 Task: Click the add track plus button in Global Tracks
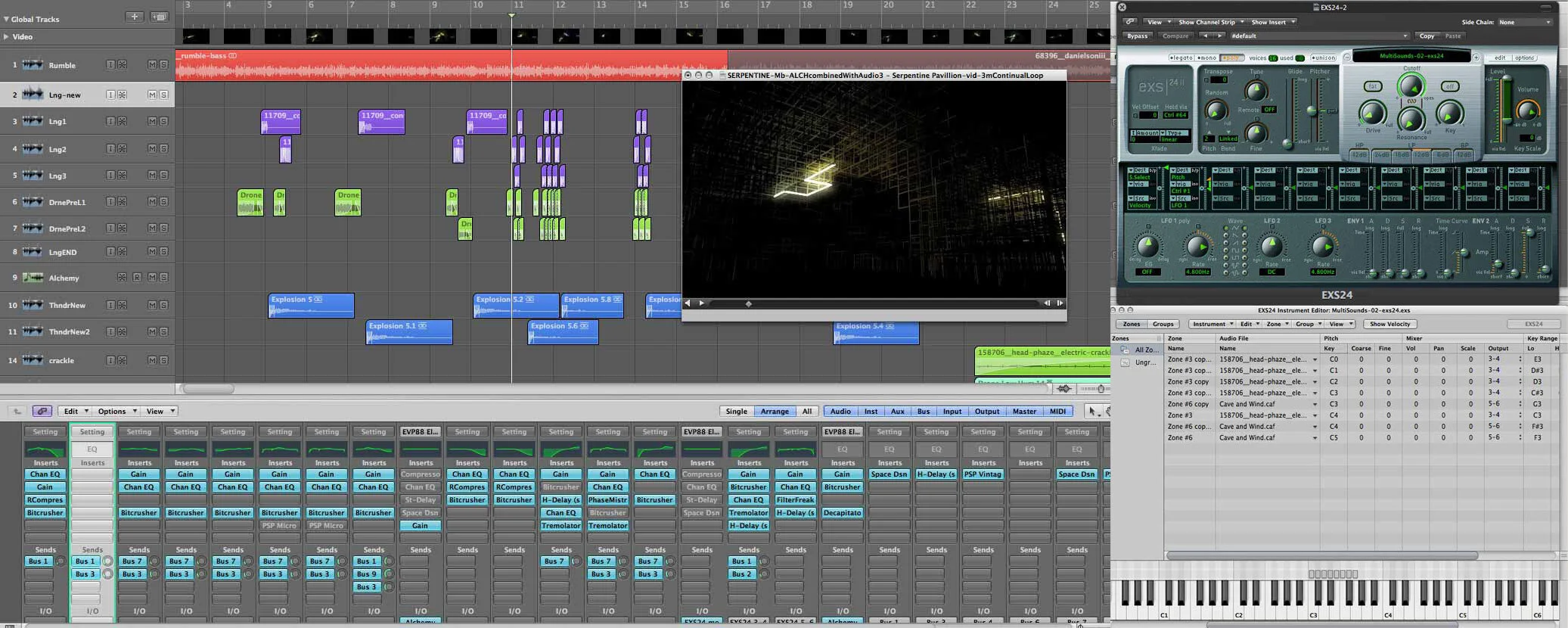coord(134,17)
